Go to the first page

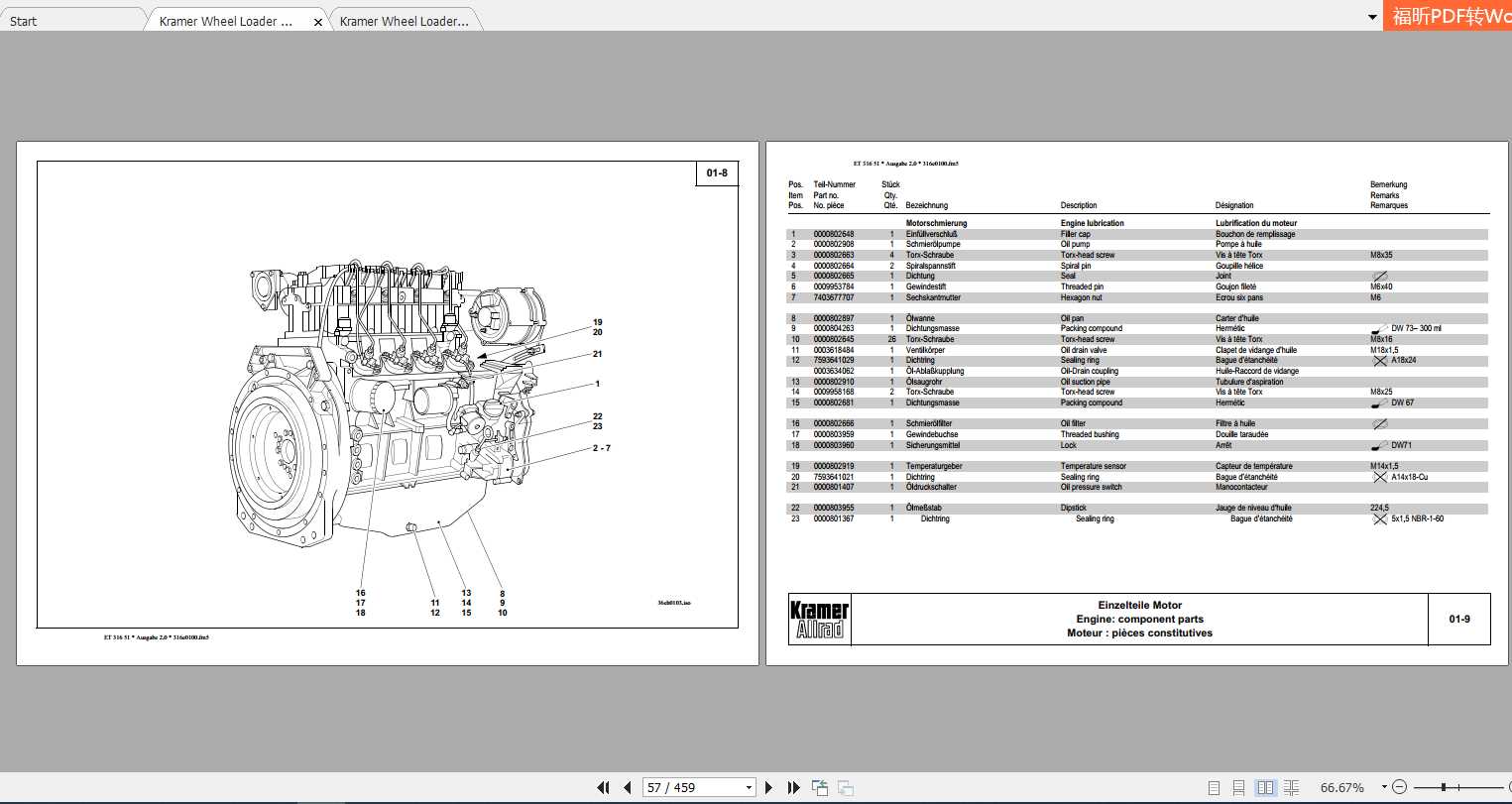[x=603, y=787]
